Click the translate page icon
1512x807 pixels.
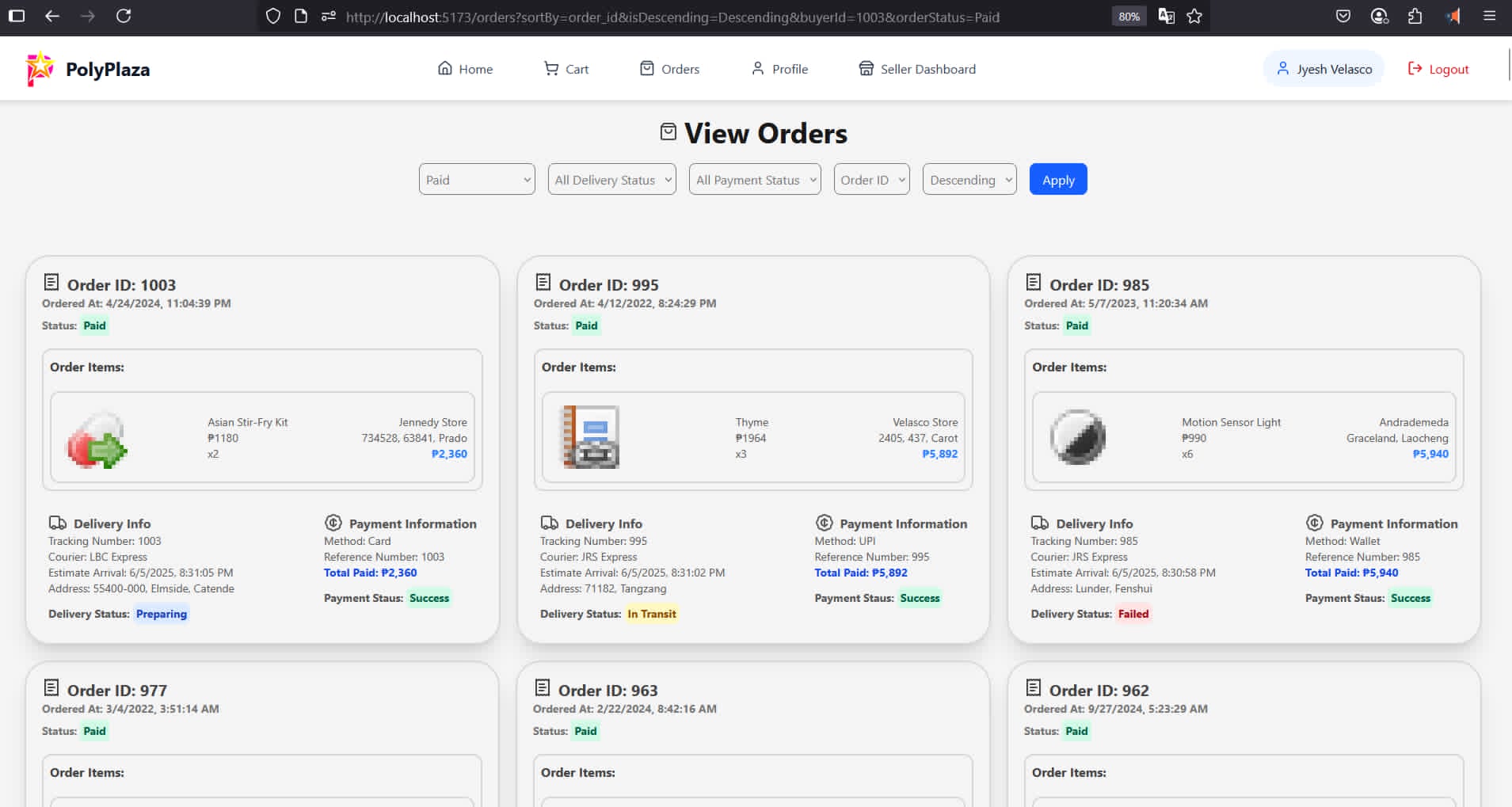coord(1166,16)
